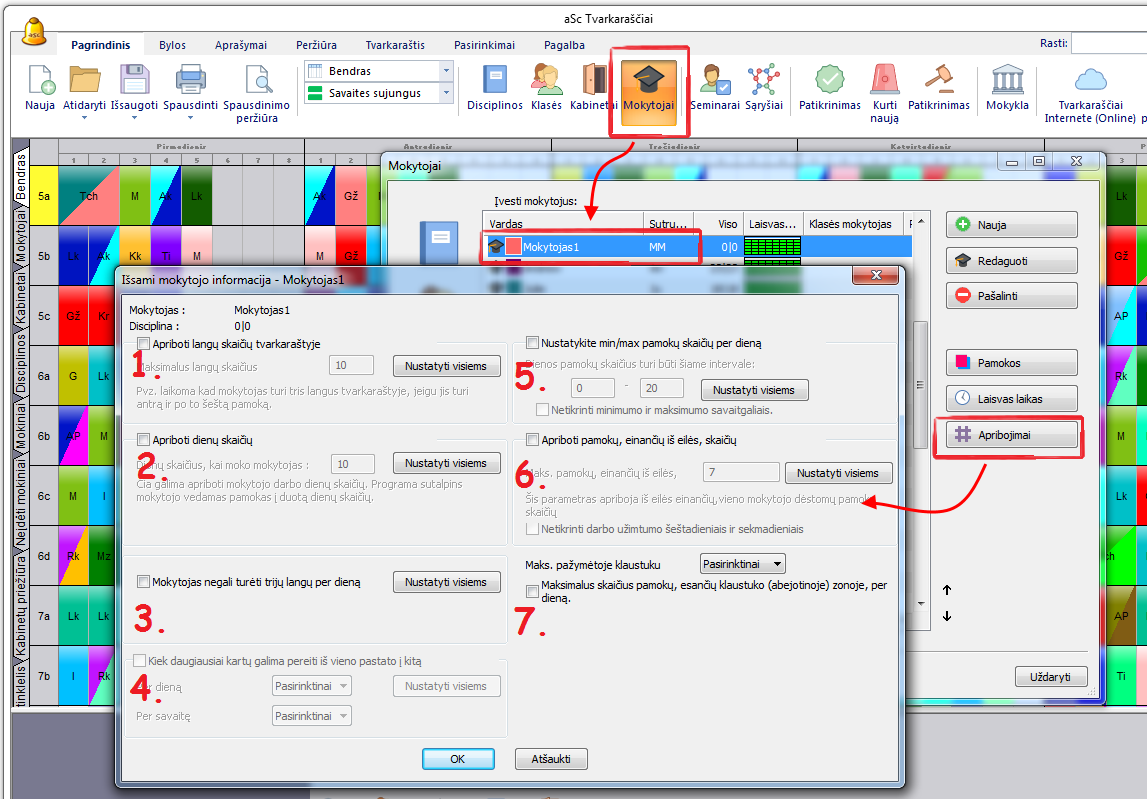
Task: Open the Savaites sujungus dropdown
Action: point(446,93)
